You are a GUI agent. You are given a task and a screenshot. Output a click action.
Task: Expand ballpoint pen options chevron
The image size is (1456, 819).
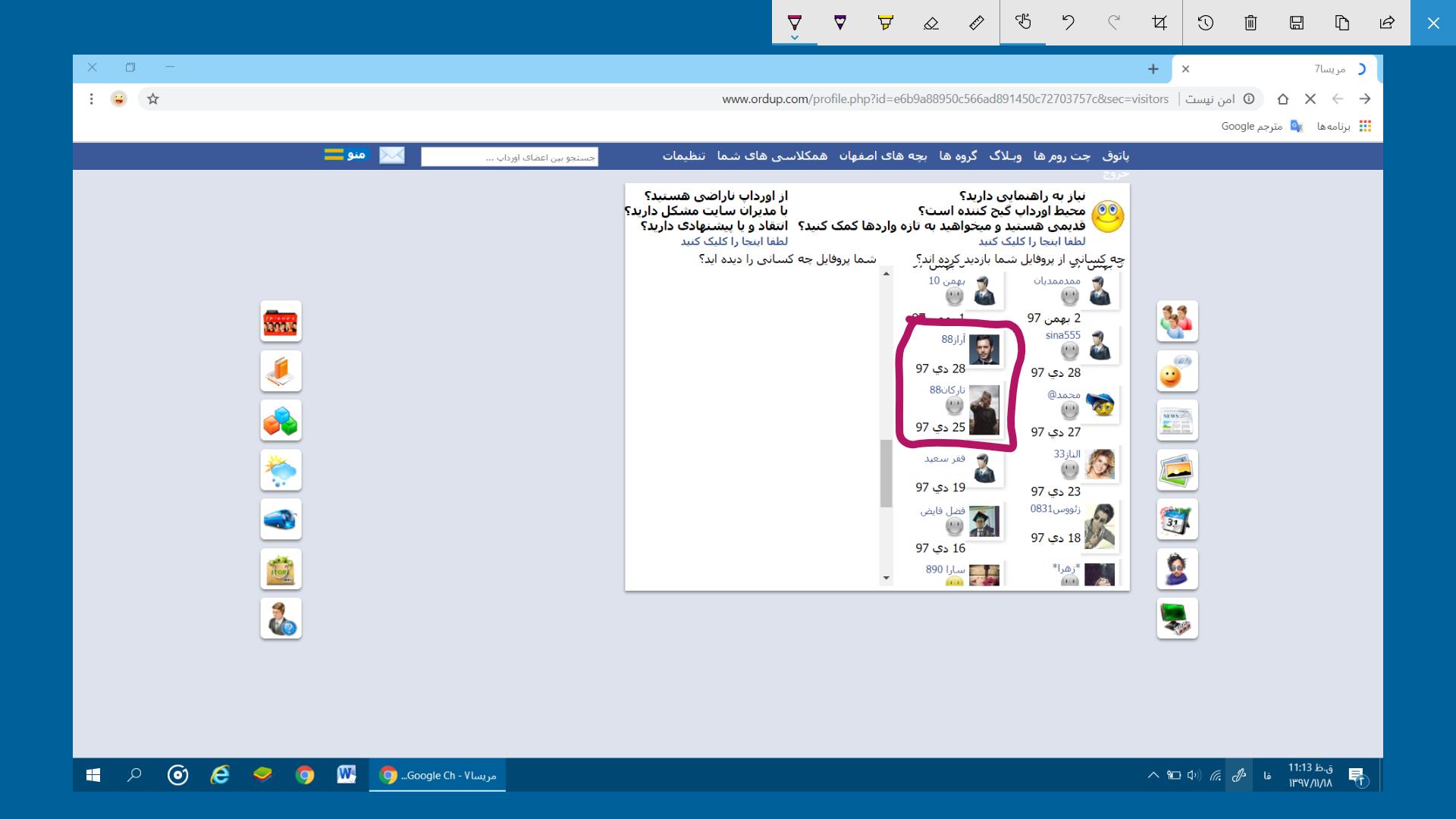794,37
